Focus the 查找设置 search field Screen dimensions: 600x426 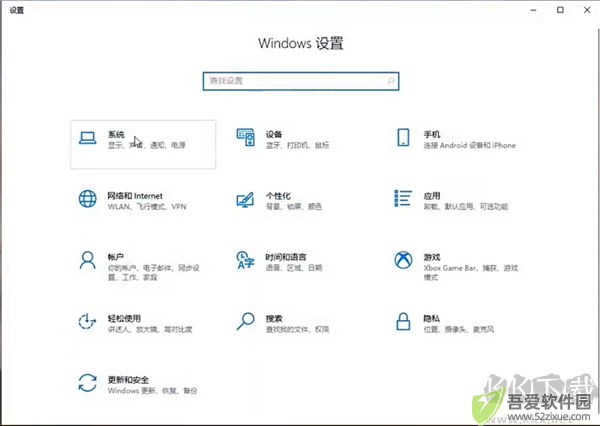(301, 81)
